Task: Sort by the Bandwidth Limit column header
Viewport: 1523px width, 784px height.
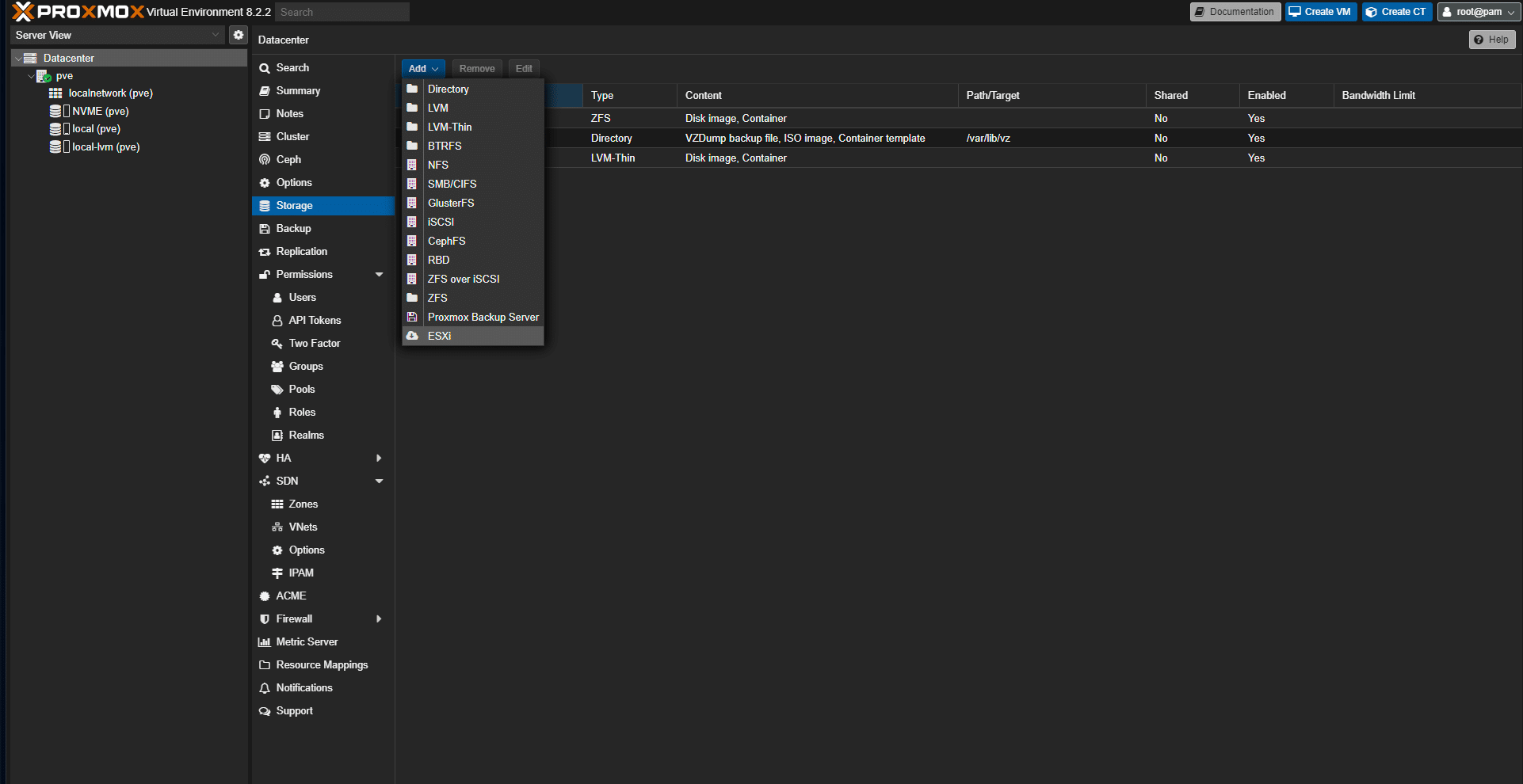Action: point(1427,95)
